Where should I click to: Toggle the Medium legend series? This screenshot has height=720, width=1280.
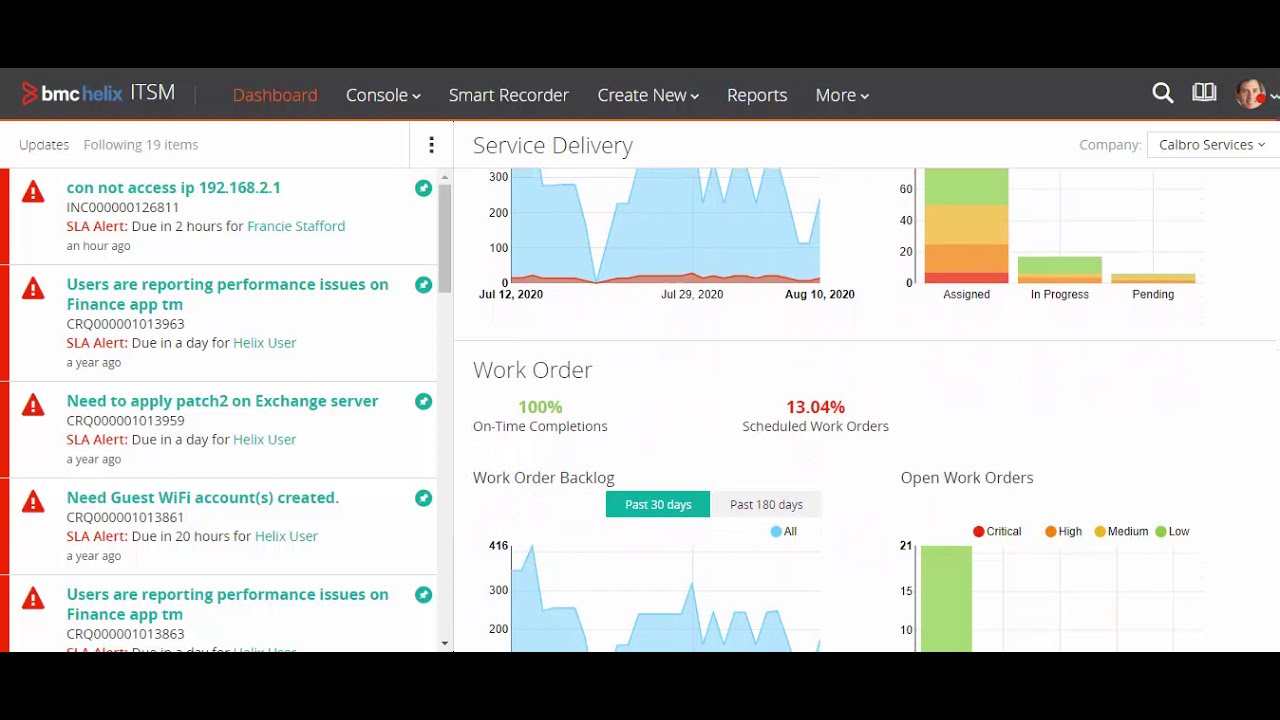click(x=1121, y=532)
